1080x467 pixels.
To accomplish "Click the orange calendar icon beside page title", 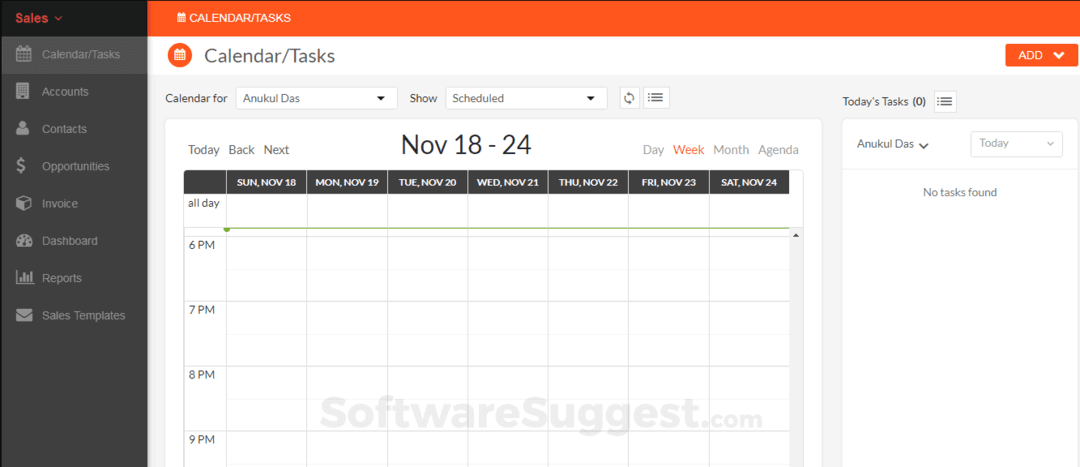I will tap(180, 56).
